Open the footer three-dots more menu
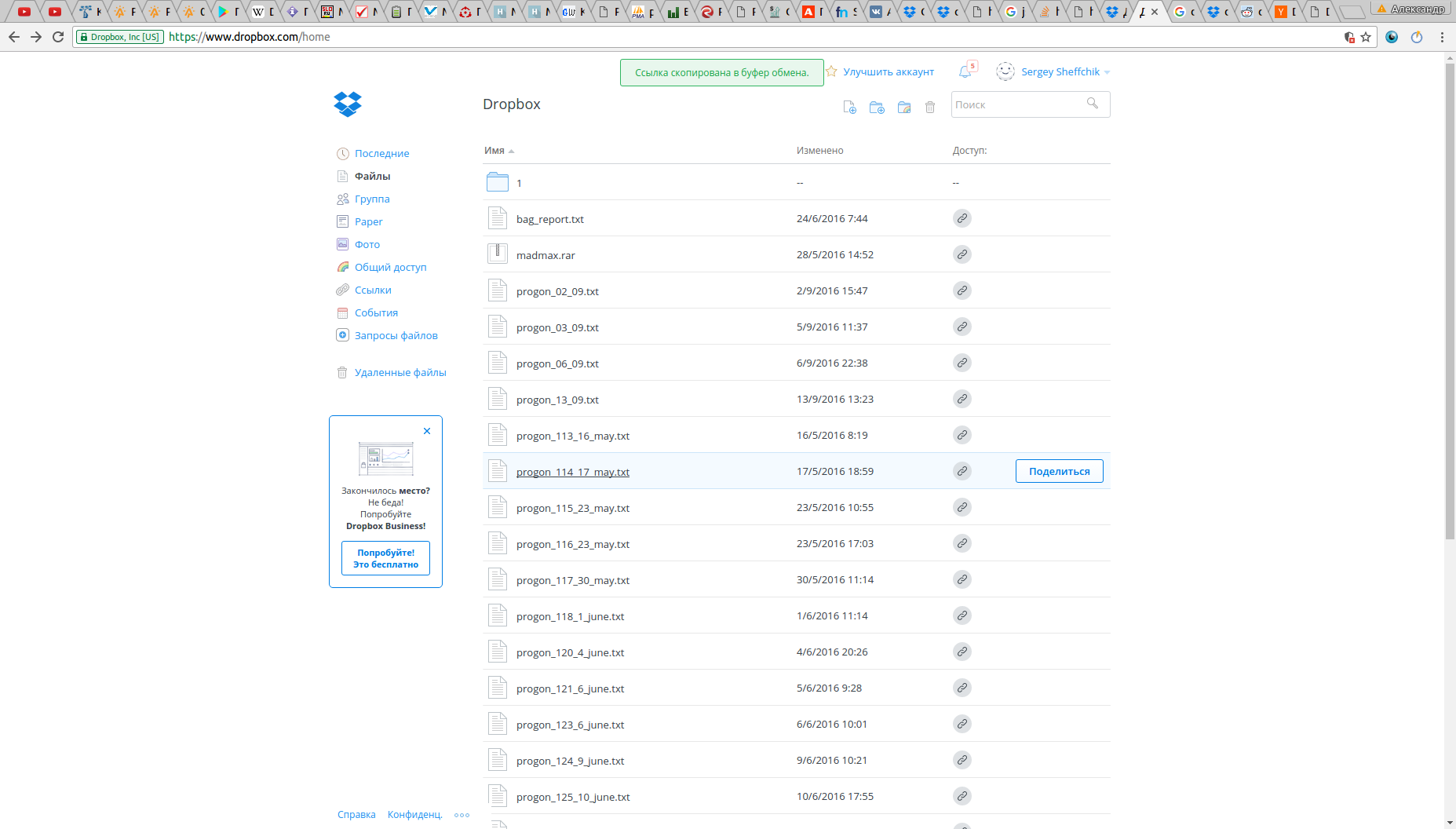The width and height of the screenshot is (1456, 829). [x=462, y=815]
